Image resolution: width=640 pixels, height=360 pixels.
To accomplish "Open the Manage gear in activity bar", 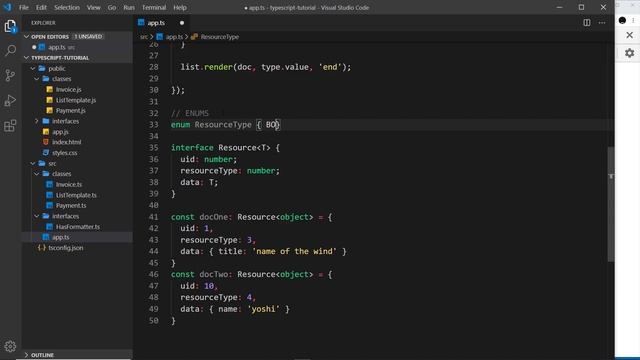I will 10,346.
